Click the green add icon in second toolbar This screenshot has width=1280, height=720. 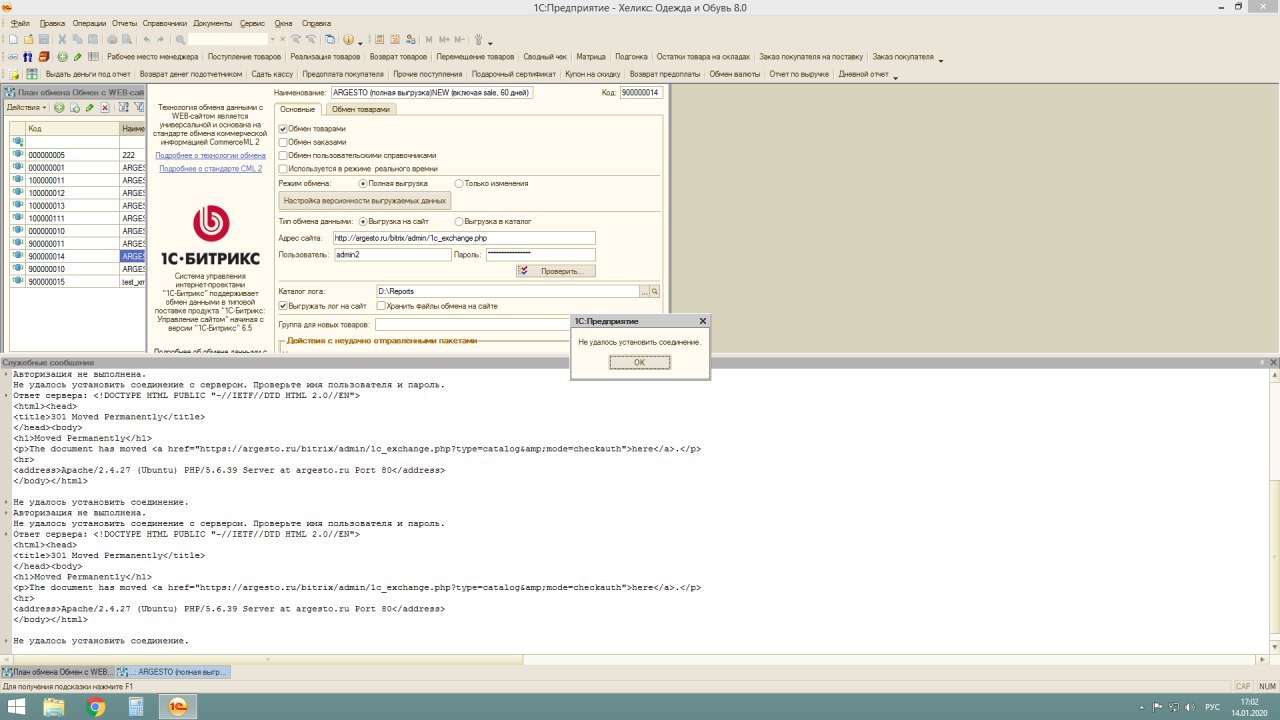tap(62, 57)
